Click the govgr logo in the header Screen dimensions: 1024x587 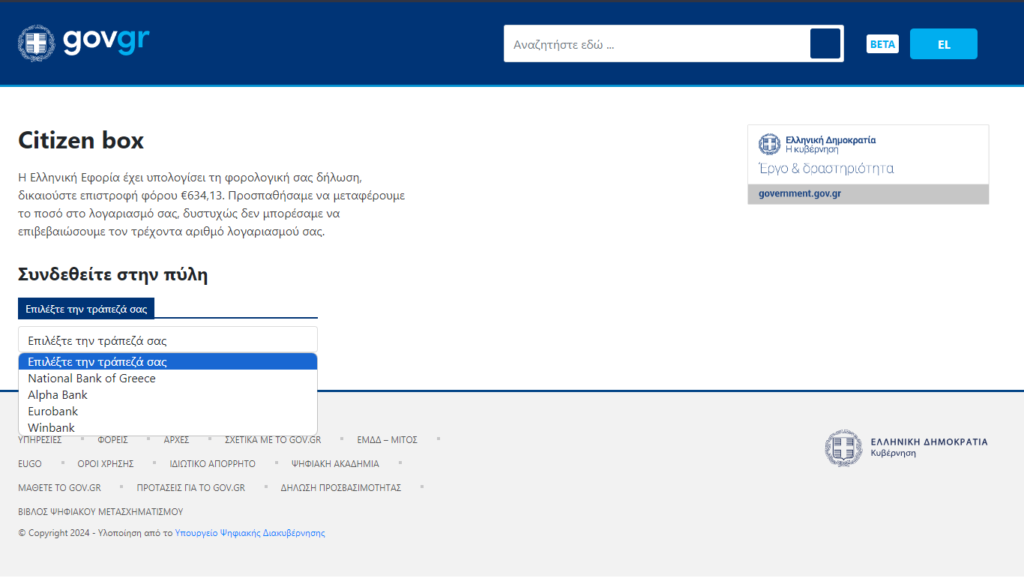pos(84,42)
